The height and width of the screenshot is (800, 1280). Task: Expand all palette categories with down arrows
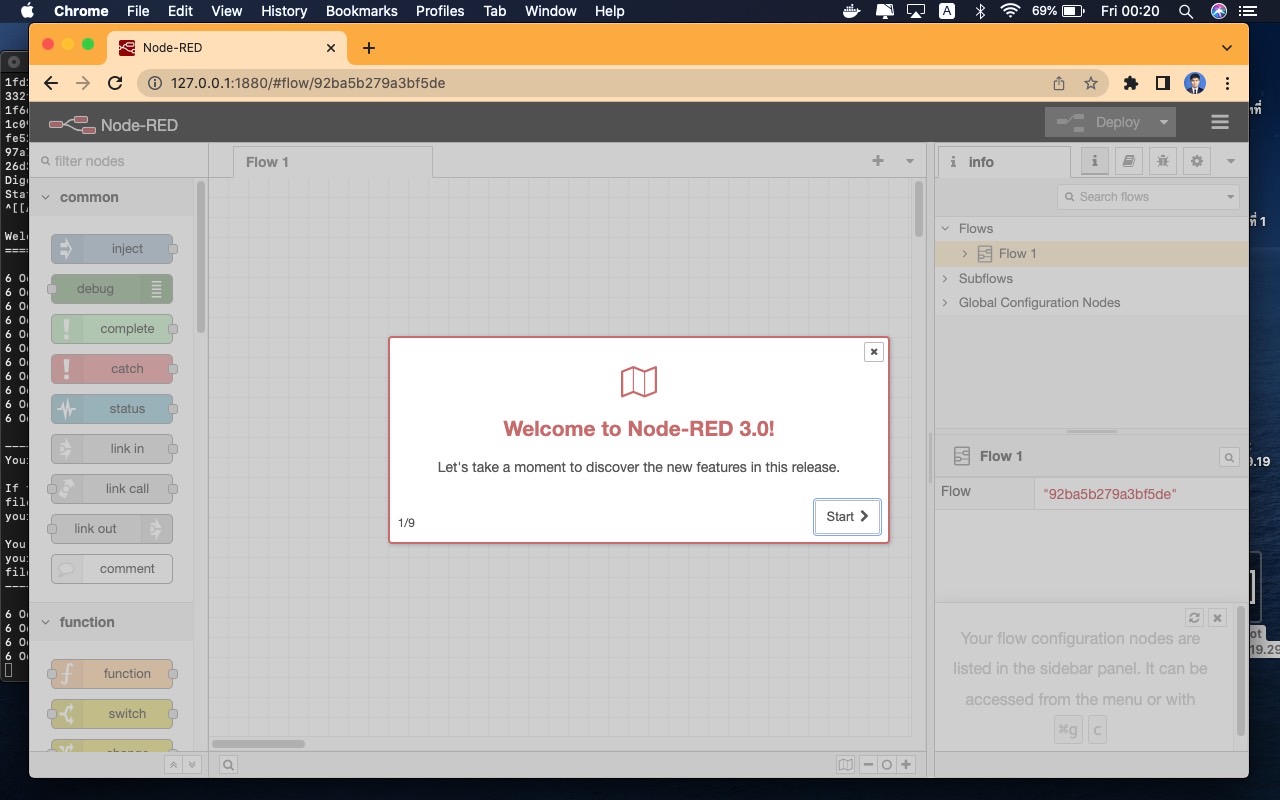click(x=192, y=765)
